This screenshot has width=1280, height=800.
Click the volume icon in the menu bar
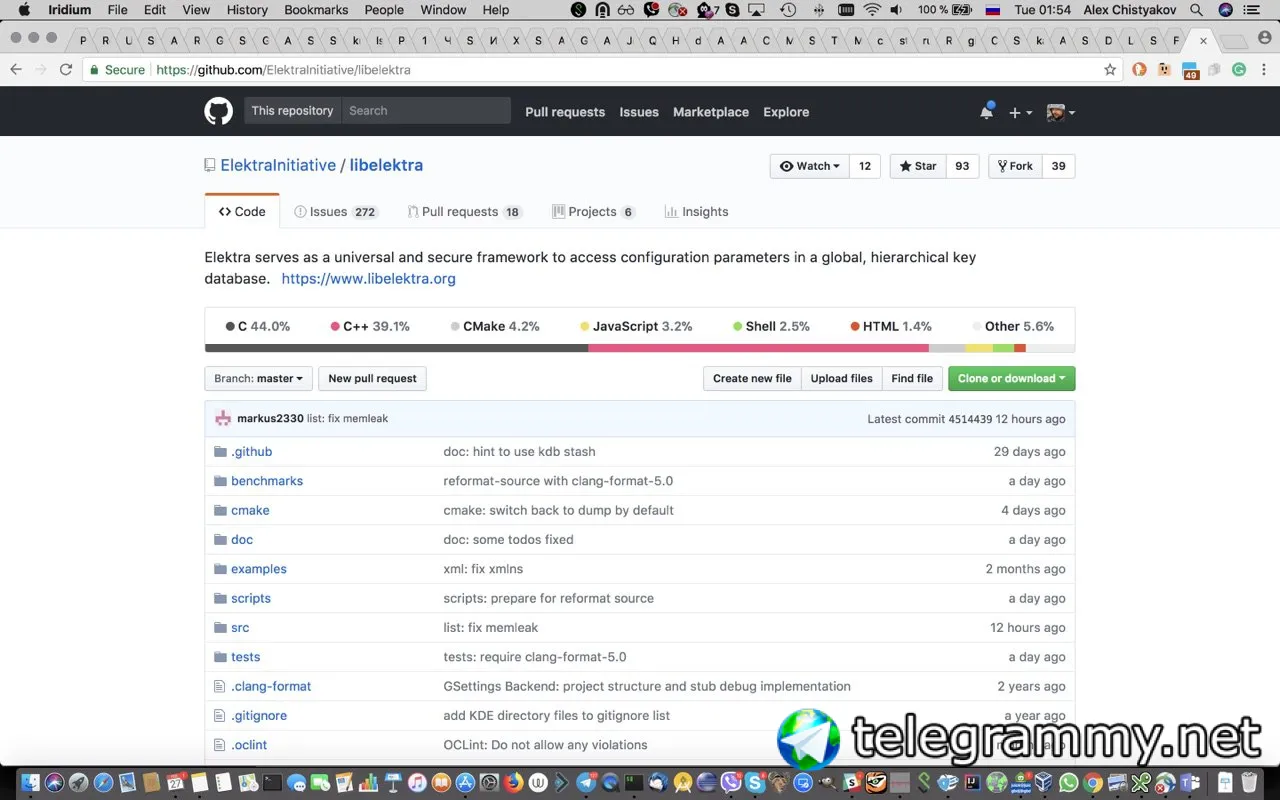pyautogui.click(x=898, y=10)
